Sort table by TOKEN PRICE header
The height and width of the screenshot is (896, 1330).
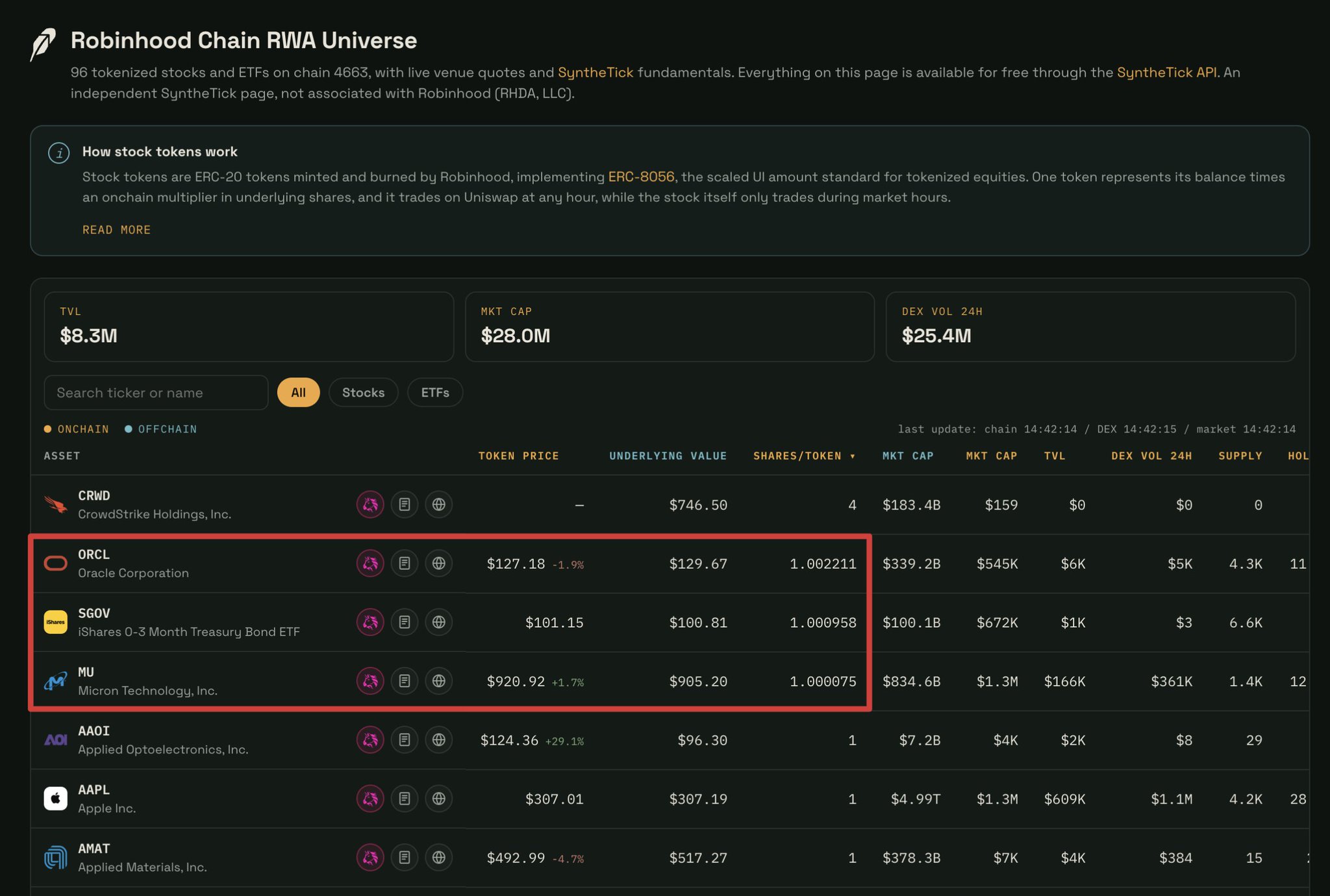tap(518, 456)
